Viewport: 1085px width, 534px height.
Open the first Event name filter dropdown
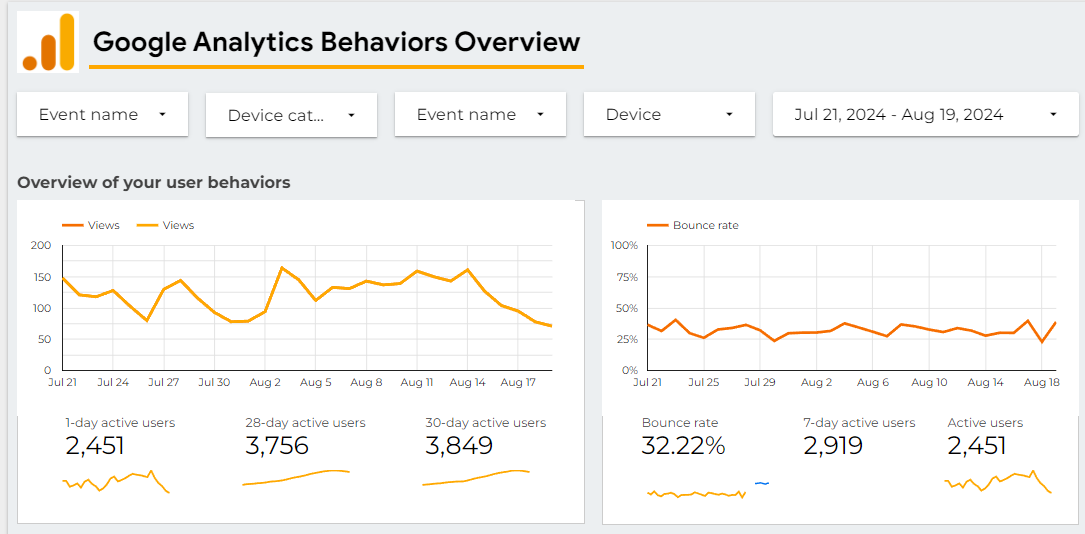(x=102, y=115)
